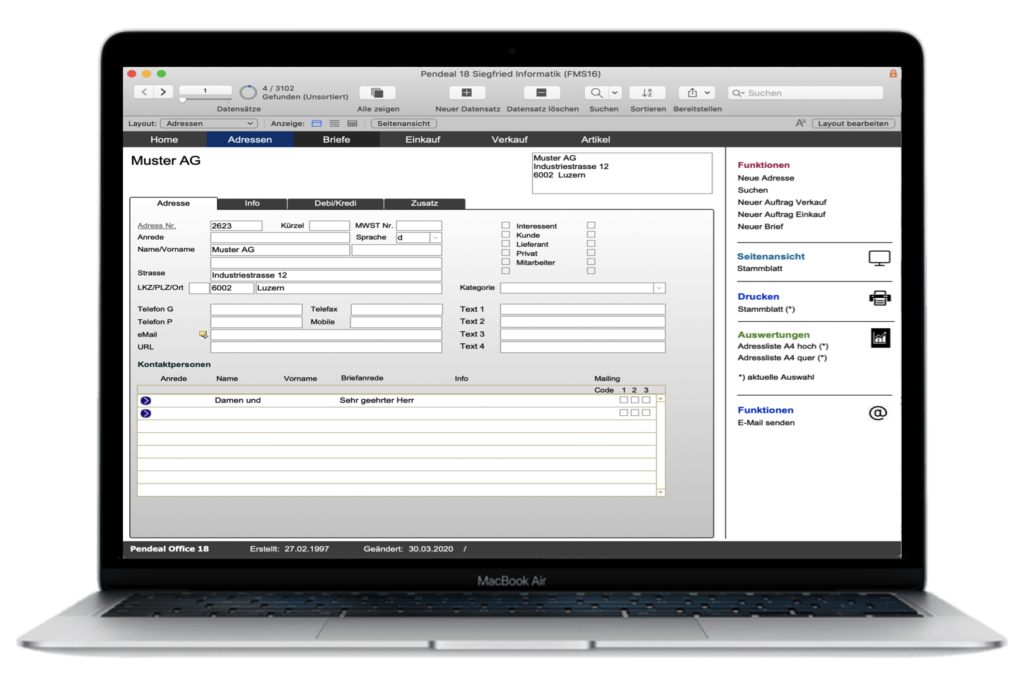
Task: Click Neuer Auftrag Verkauf link
Action: click(782, 202)
